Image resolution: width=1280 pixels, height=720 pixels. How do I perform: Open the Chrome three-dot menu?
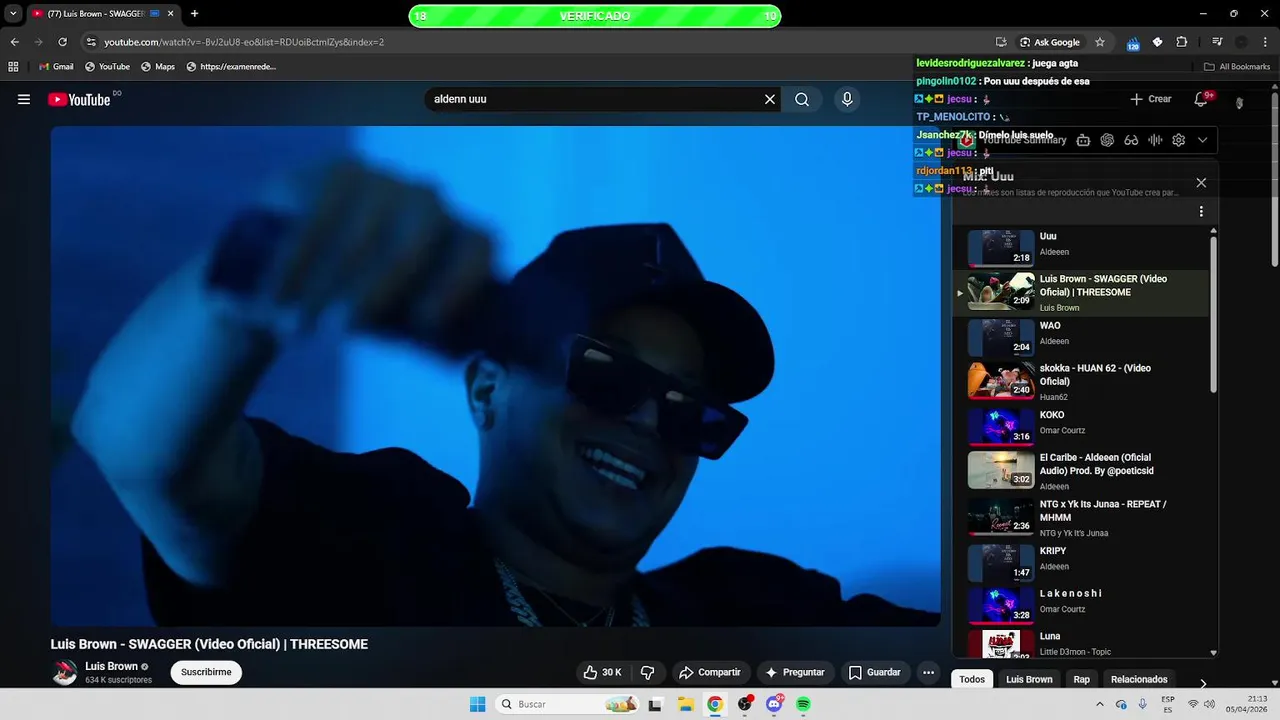(1265, 42)
